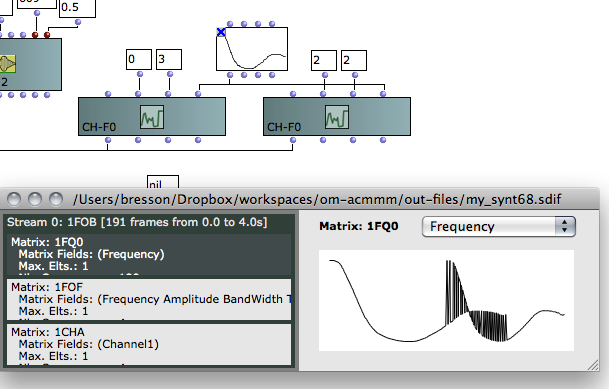Open the Frequency field dropdown
Screen dimensions: 609x389
(x=498, y=226)
